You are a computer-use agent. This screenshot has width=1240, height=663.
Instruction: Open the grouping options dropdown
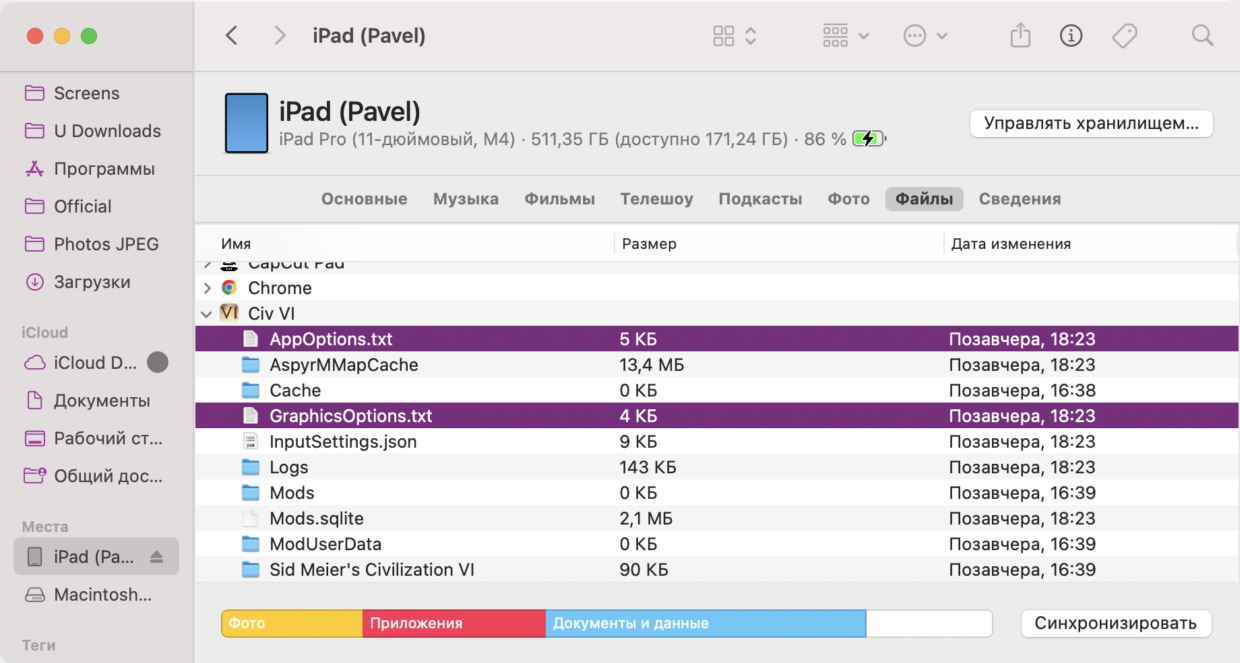point(845,36)
